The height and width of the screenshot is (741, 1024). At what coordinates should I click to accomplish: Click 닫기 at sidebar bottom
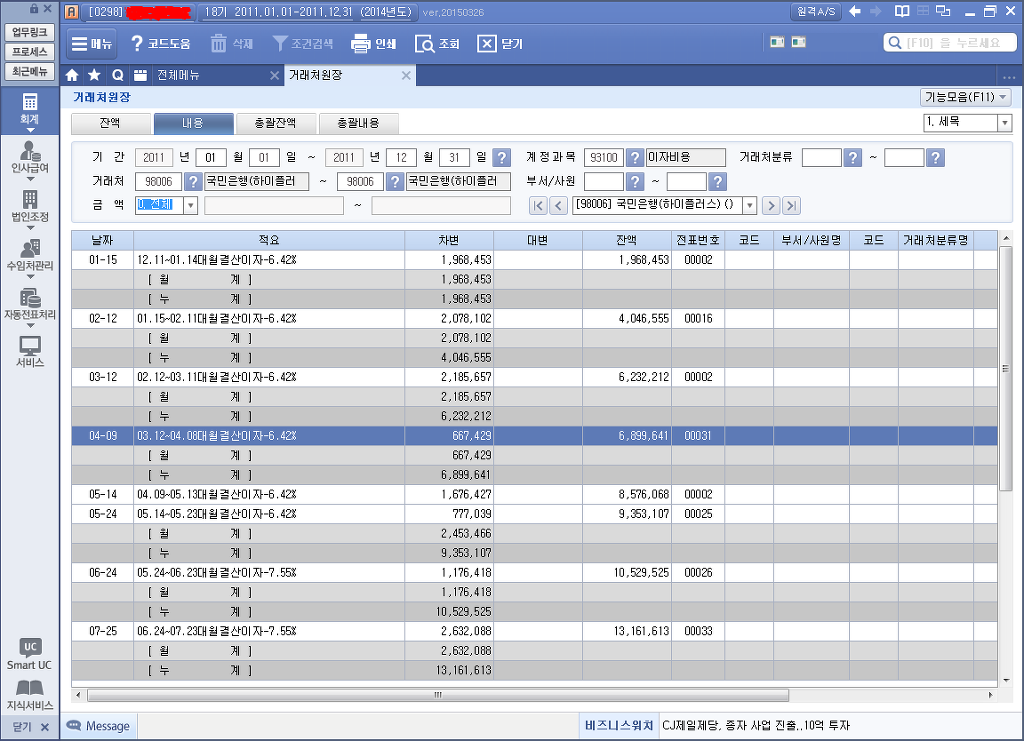click(30, 727)
